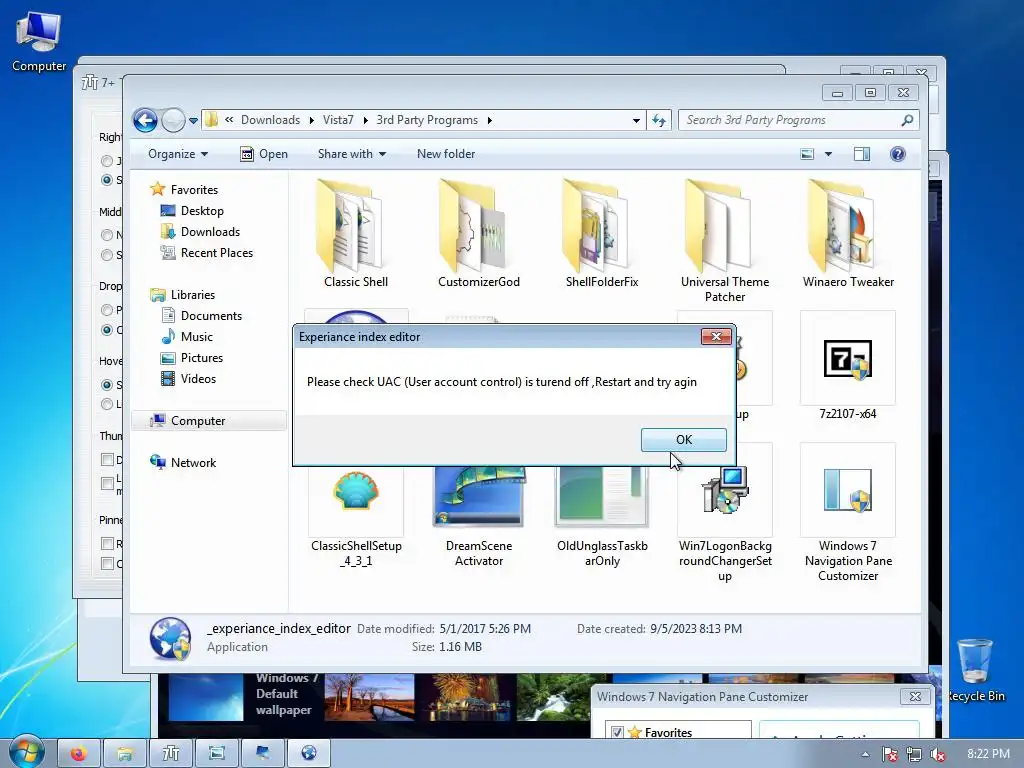1024x768 pixels.
Task: Click Vista7 in the address breadcrumb
Action: 338,120
